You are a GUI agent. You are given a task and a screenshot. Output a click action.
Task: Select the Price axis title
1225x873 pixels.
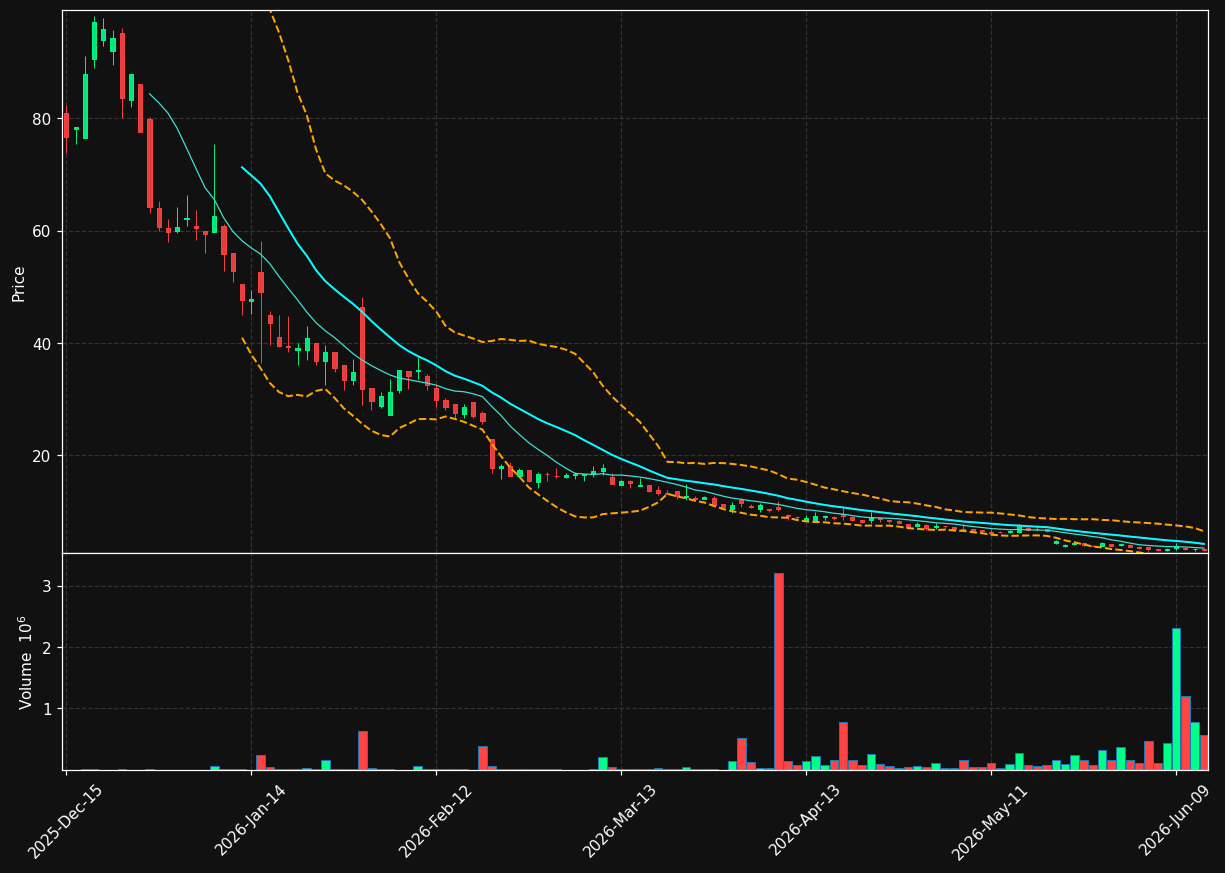19,283
